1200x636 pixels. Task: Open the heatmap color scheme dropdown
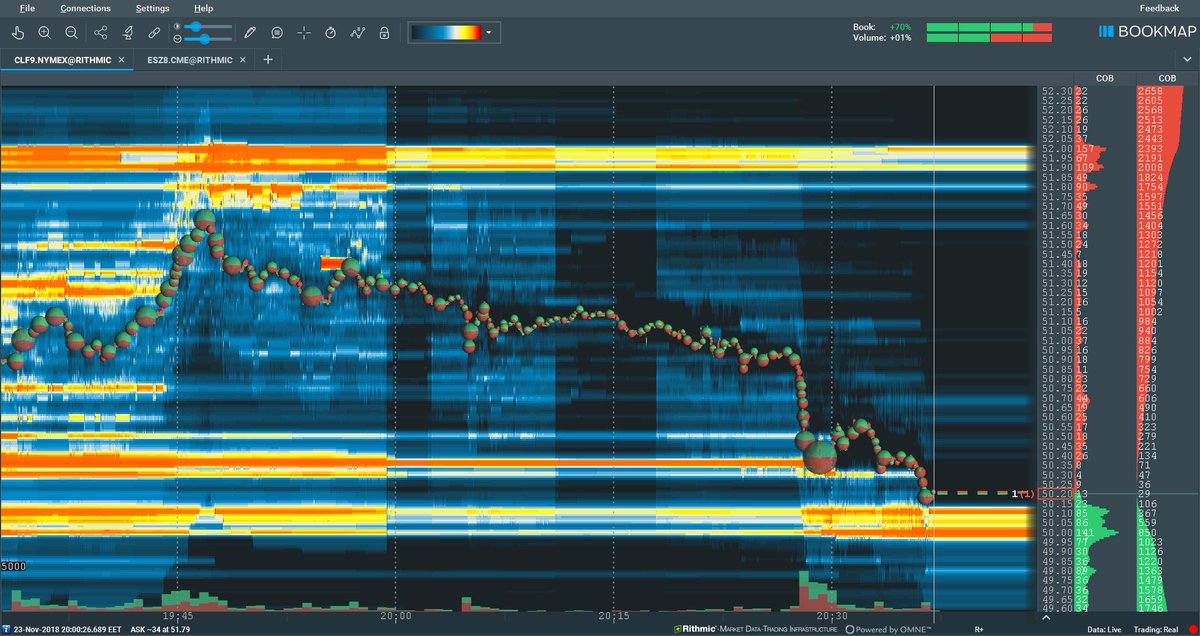tap(489, 33)
